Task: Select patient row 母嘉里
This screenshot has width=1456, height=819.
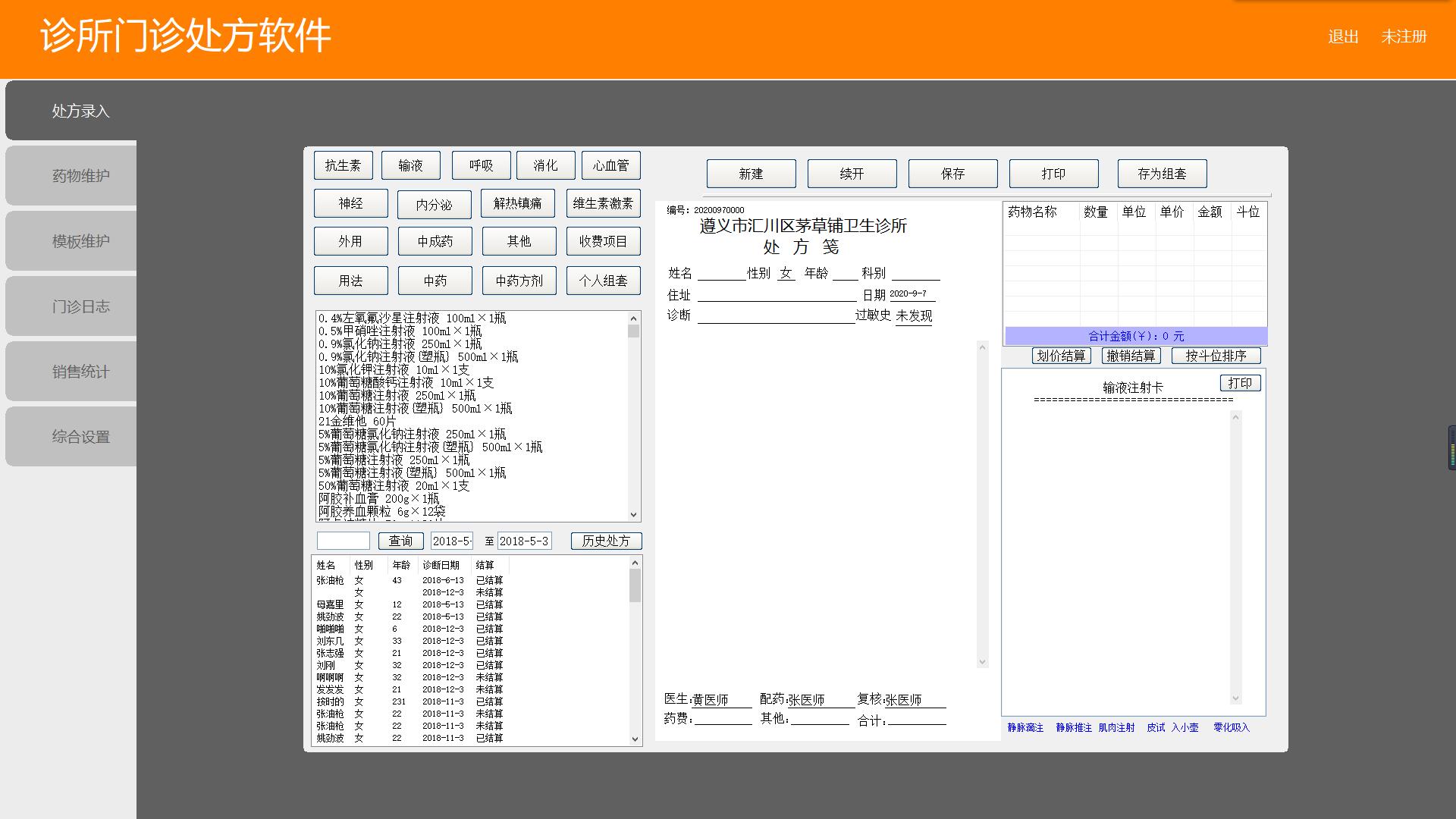Action: [x=330, y=604]
